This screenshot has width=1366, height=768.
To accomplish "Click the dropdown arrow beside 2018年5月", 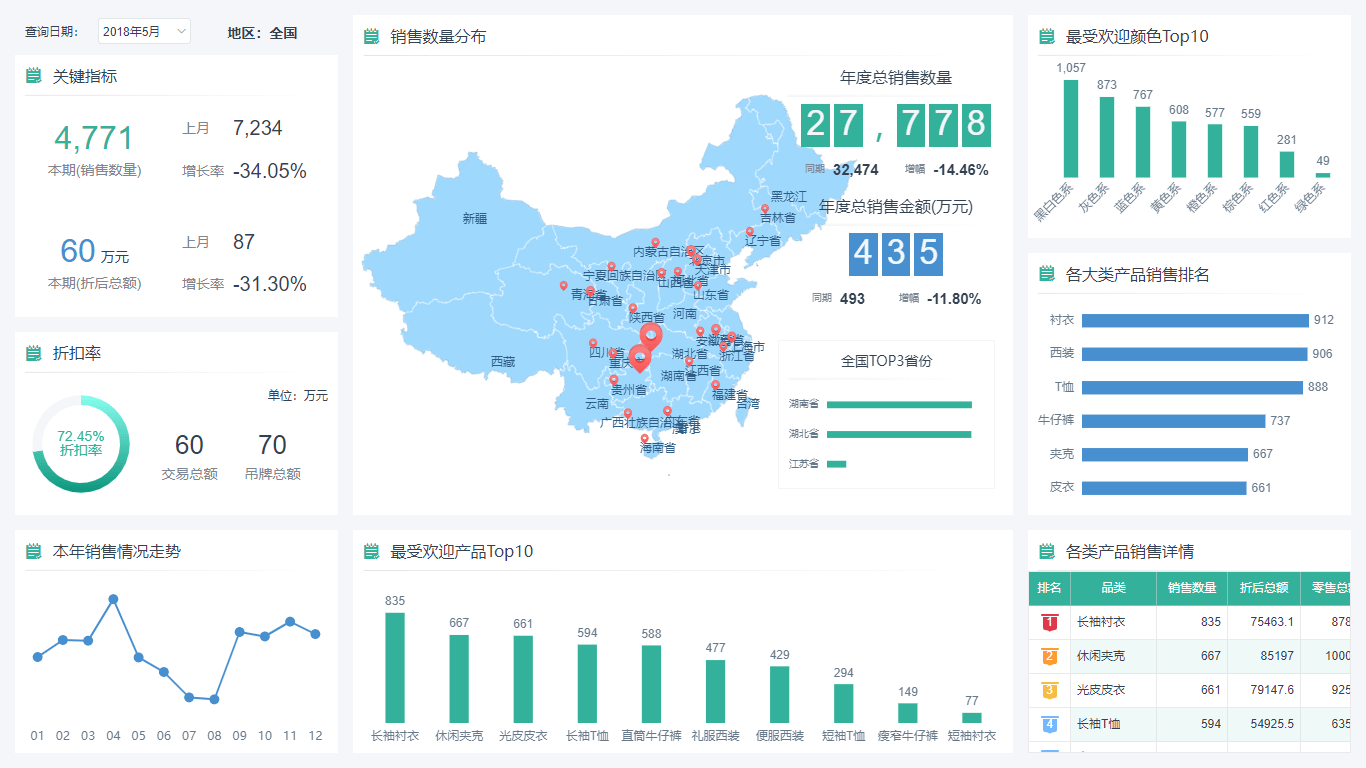I will click(181, 32).
